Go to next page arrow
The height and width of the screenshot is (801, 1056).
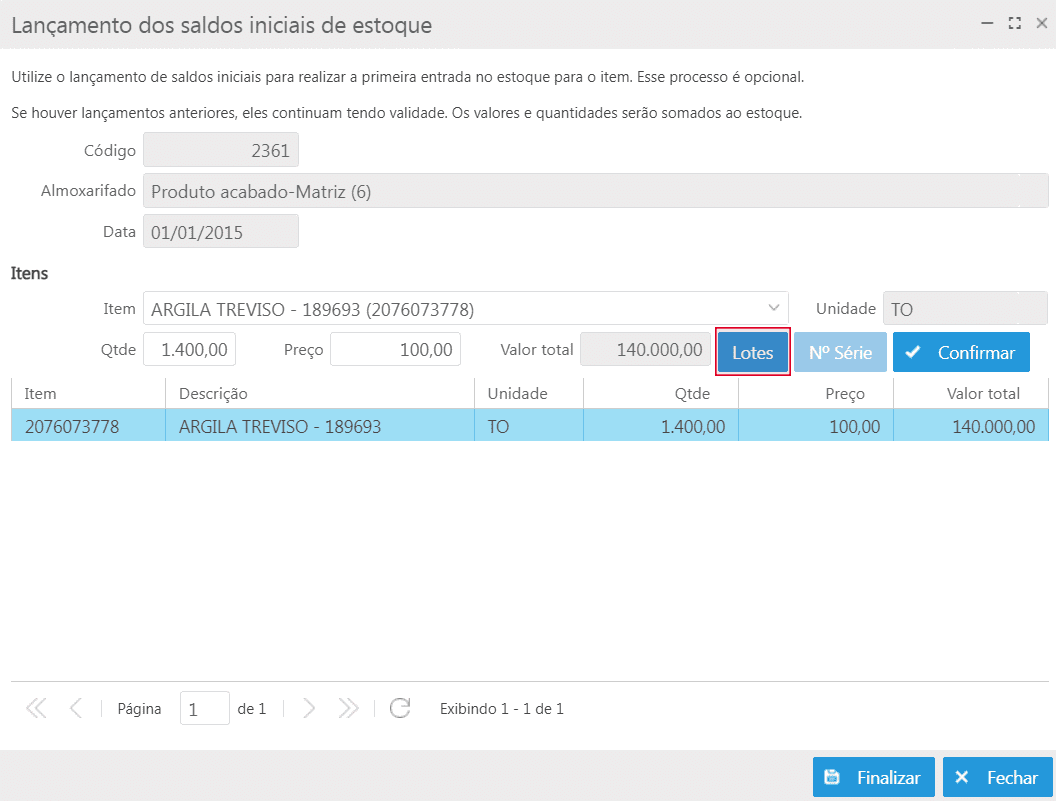[309, 709]
